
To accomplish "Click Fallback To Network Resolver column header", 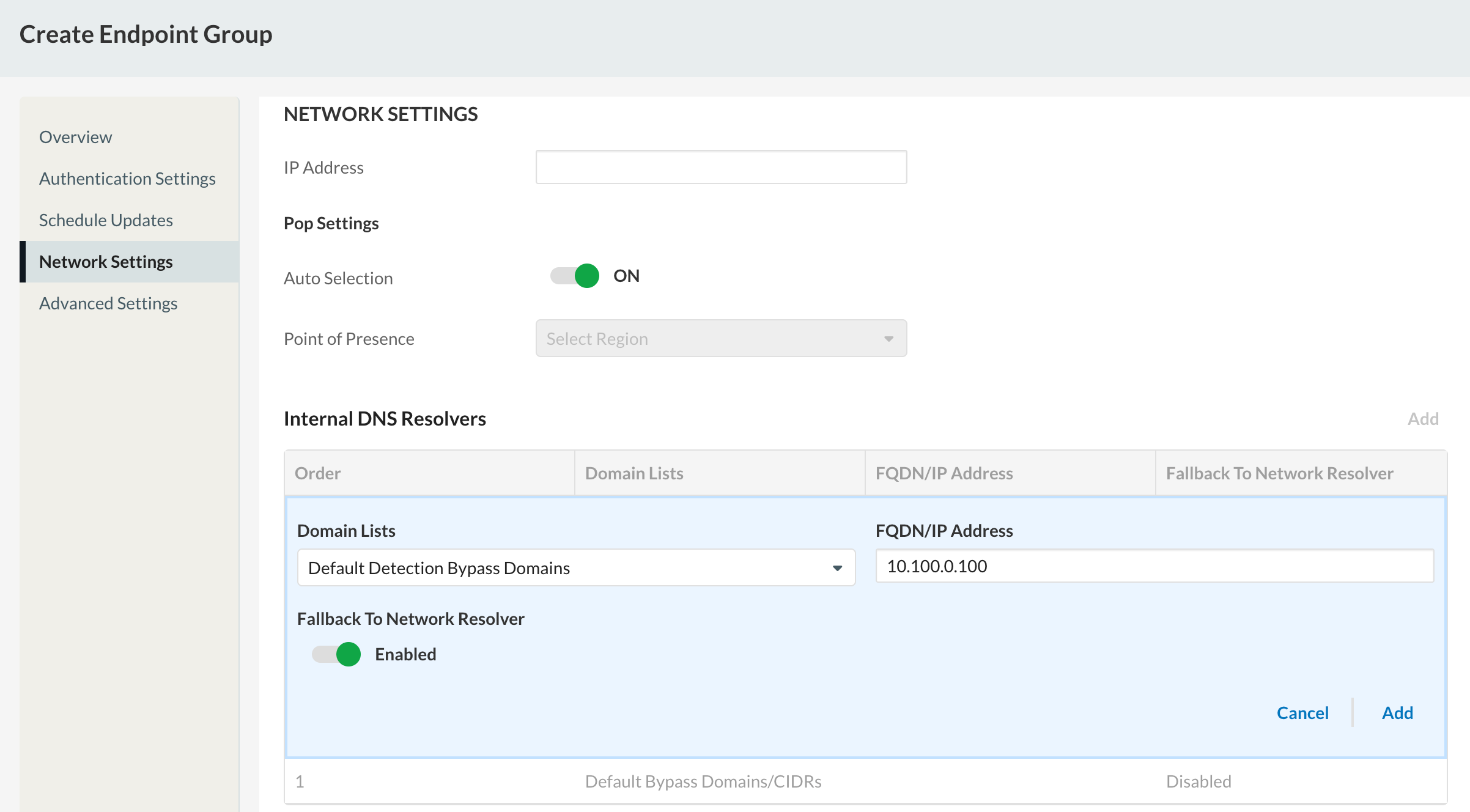I will pyautogui.click(x=1301, y=473).
